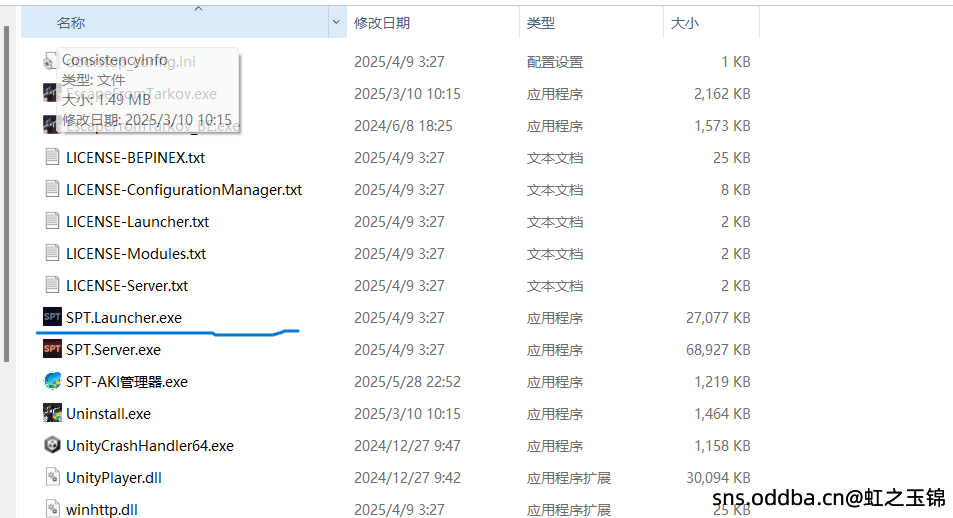Click the LICENSE-Launcher.txt document icon

point(52,221)
